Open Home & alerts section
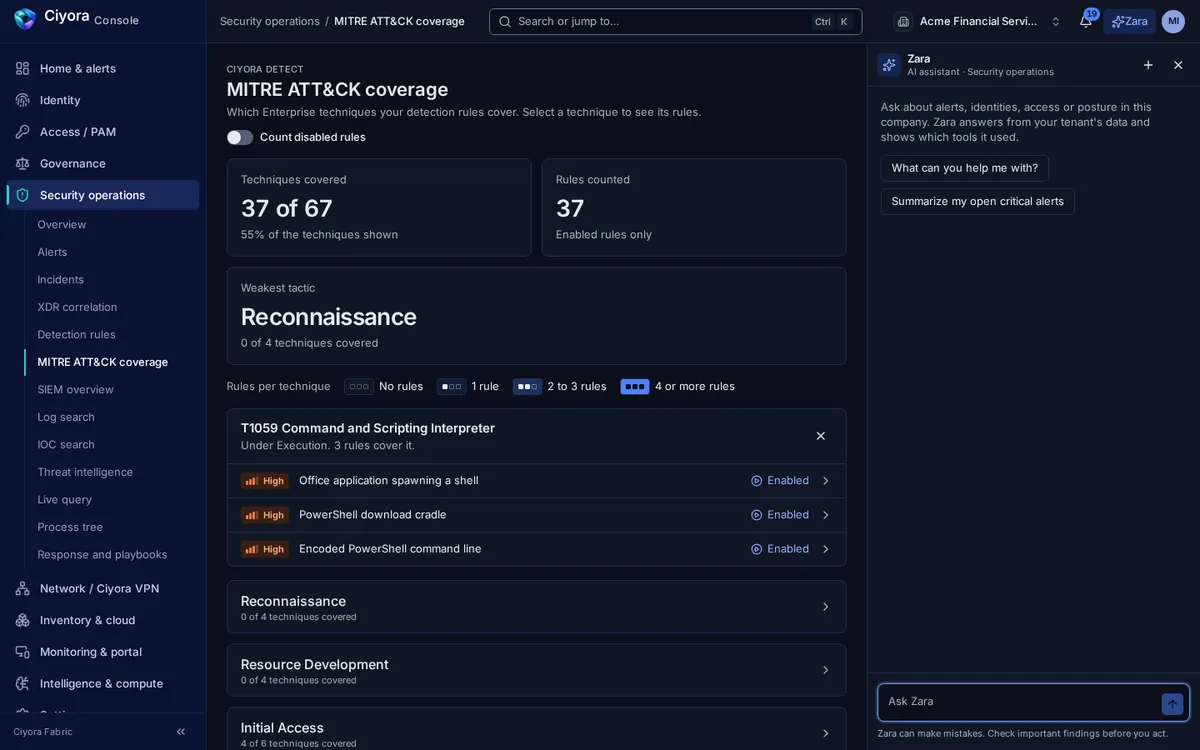 [103, 68]
